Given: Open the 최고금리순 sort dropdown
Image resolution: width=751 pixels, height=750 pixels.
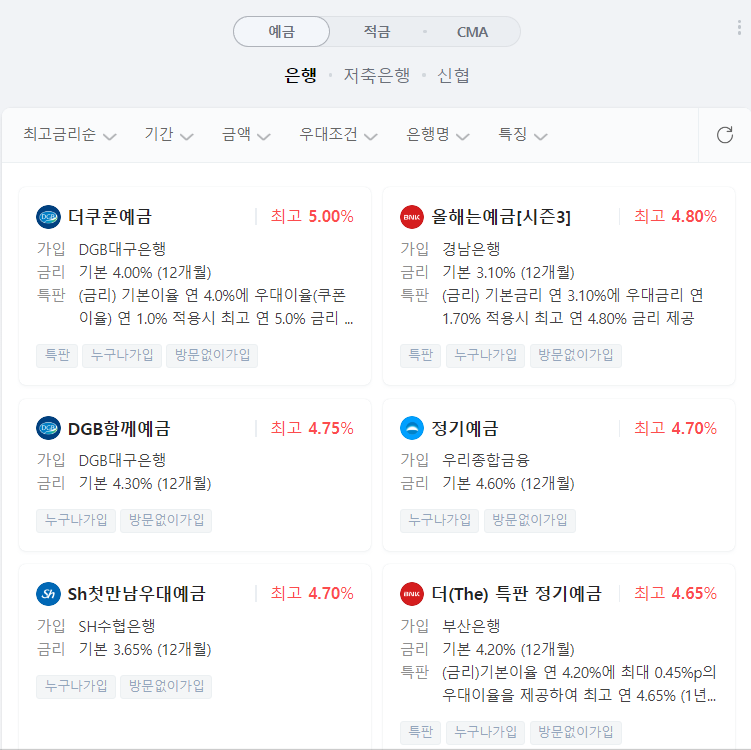Looking at the screenshot, I should (x=70, y=135).
